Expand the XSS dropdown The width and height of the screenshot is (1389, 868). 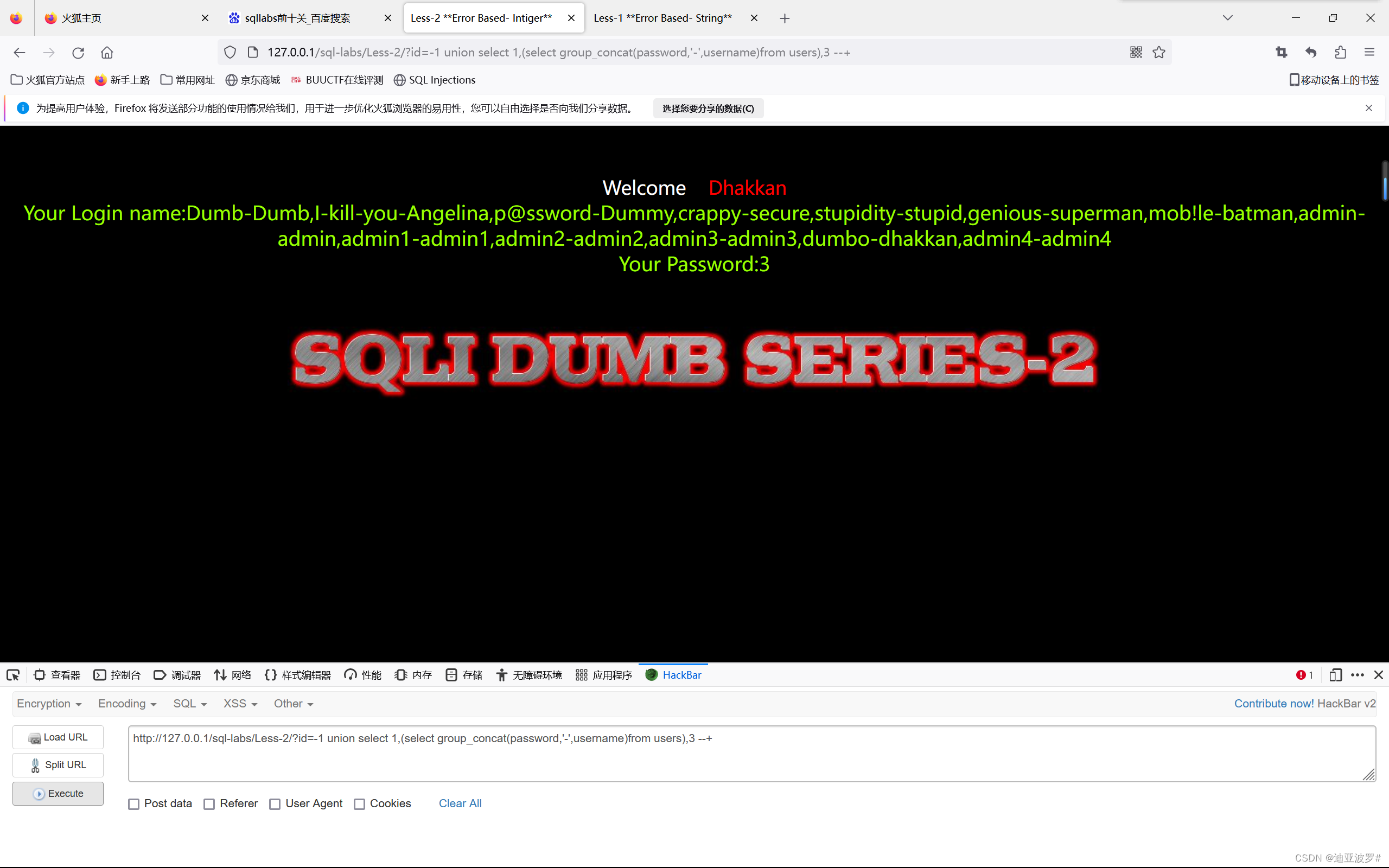coord(239,703)
